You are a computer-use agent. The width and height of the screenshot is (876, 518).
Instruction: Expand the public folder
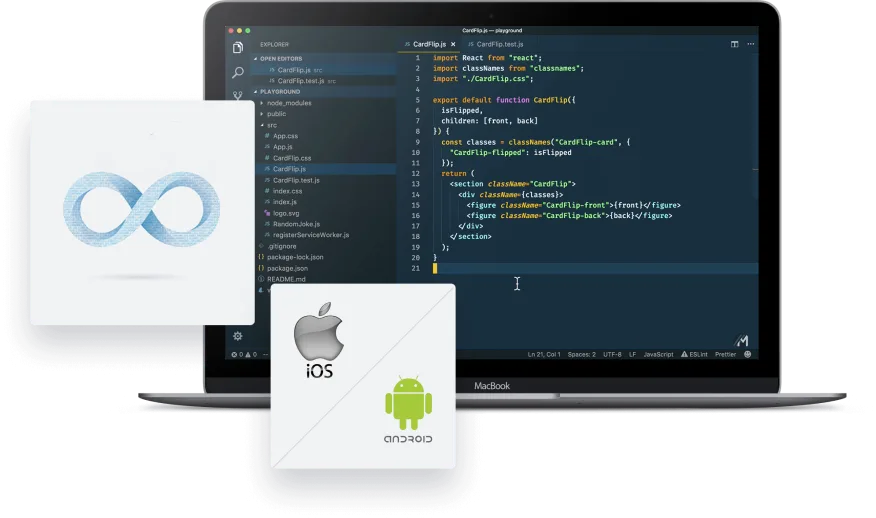pyautogui.click(x=276, y=114)
